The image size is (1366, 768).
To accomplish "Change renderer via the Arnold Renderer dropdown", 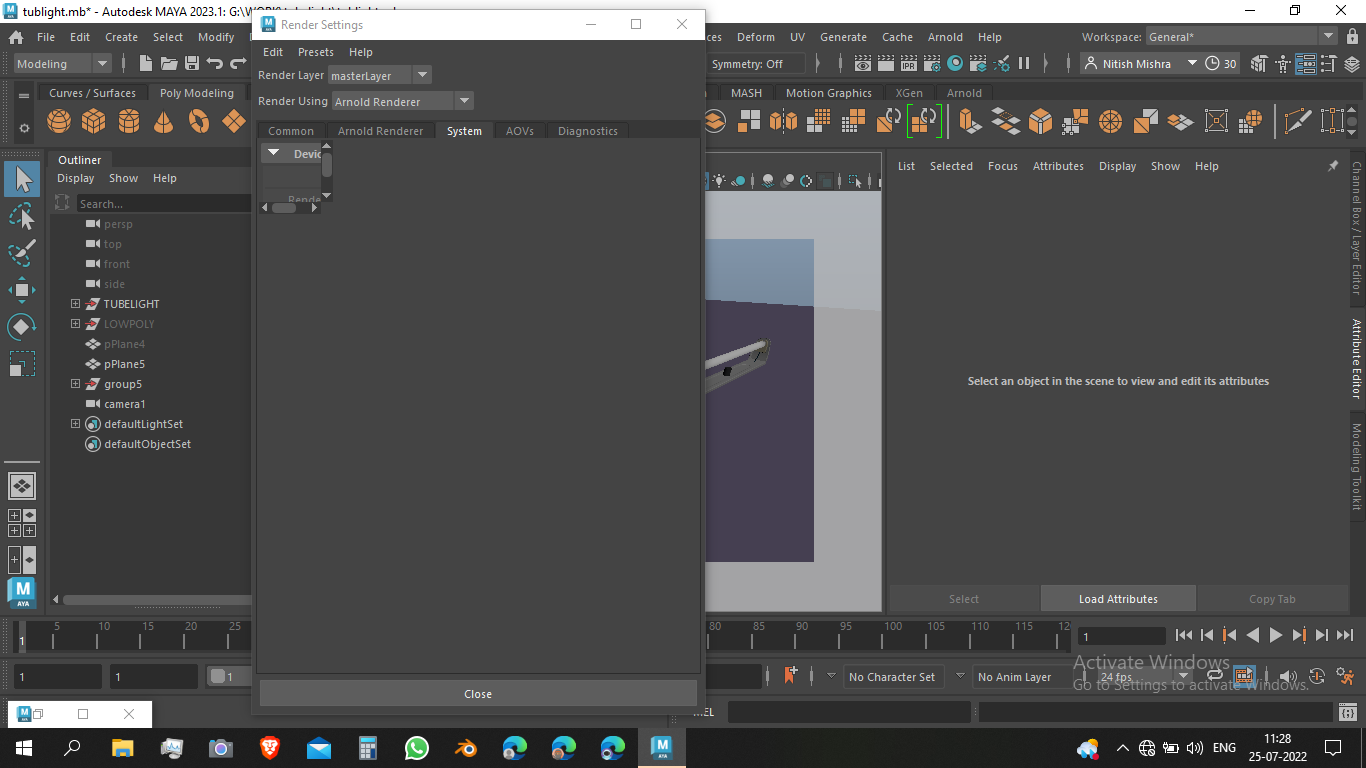I will 463,100.
